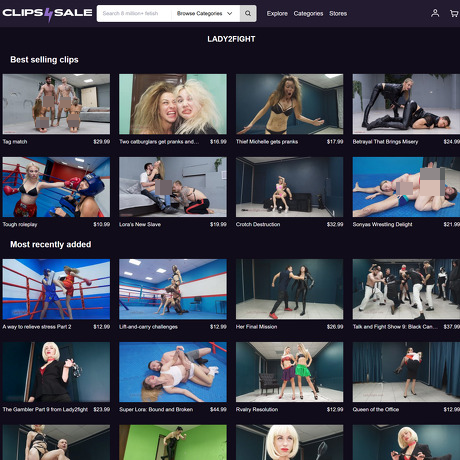Open Two catburglars get pranks clip title
The height and width of the screenshot is (460, 460).
click(x=159, y=142)
